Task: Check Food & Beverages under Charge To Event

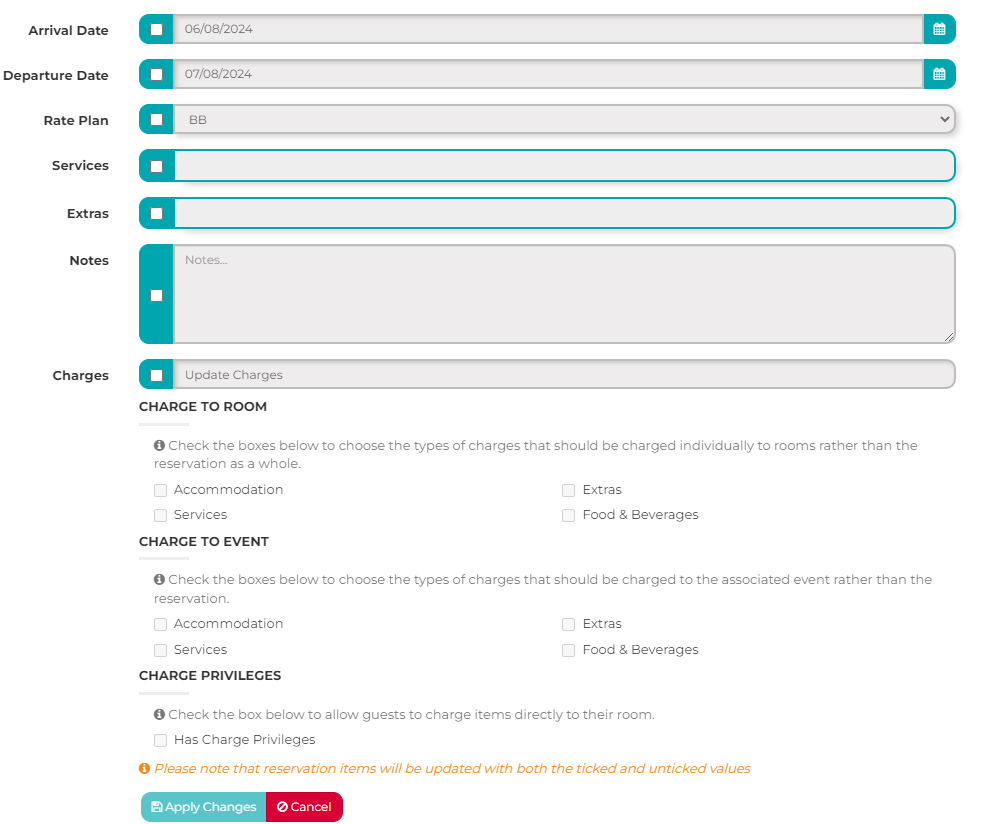Action: (568, 650)
